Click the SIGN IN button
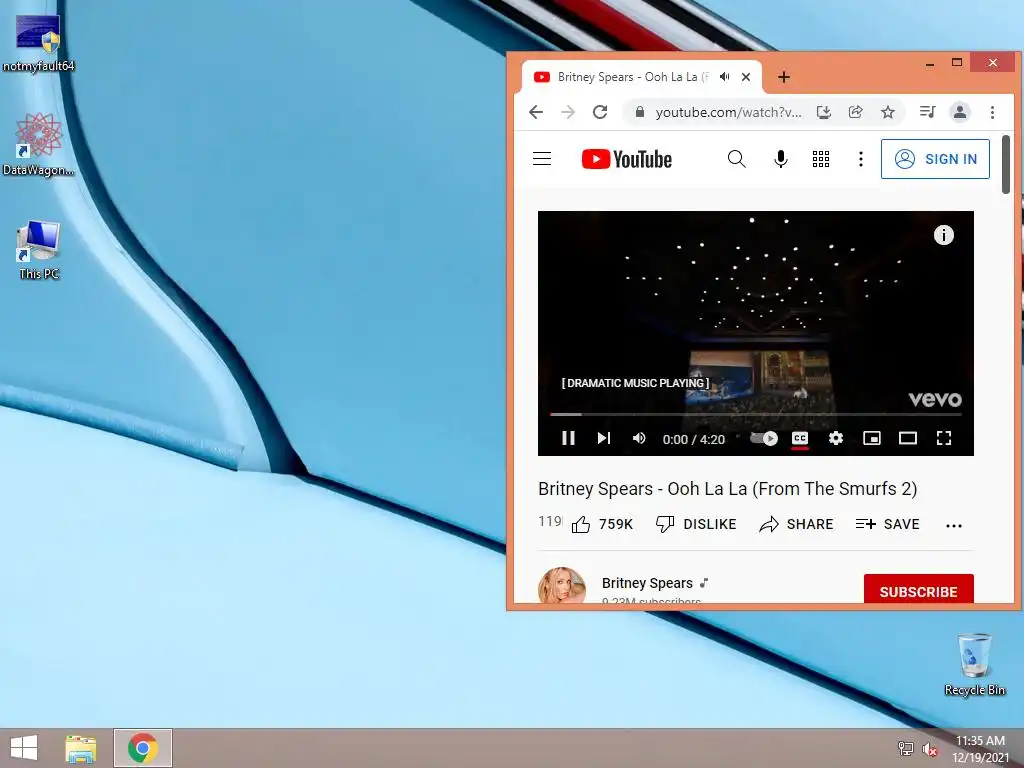Viewport: 1024px width, 768px height. (x=935, y=159)
